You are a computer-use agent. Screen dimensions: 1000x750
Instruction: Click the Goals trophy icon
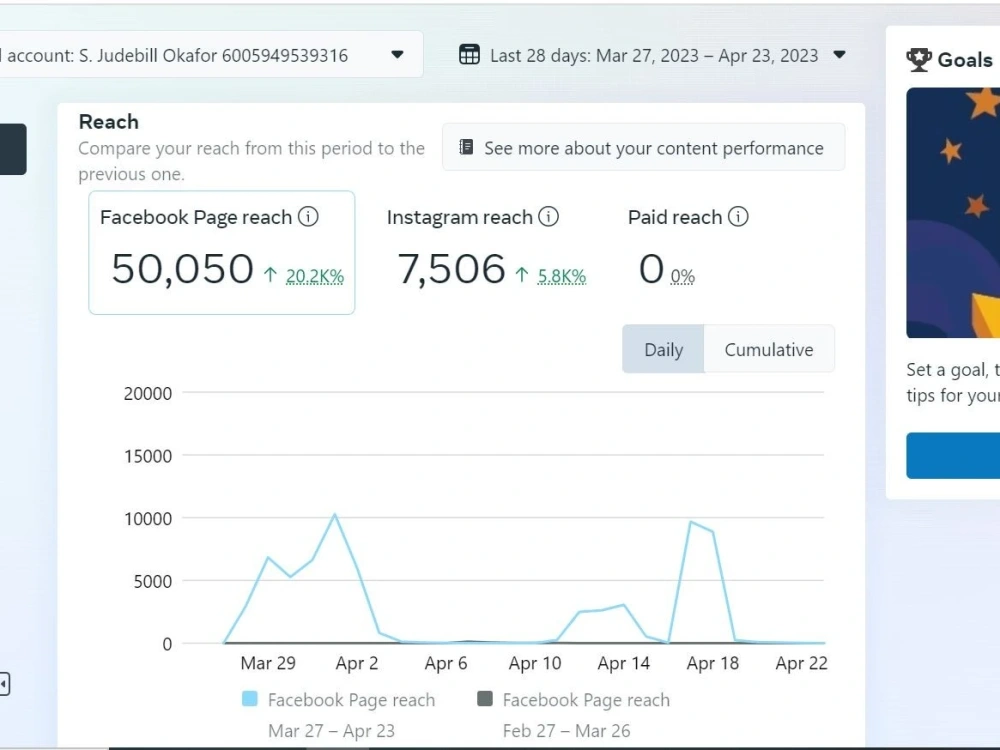(x=918, y=59)
